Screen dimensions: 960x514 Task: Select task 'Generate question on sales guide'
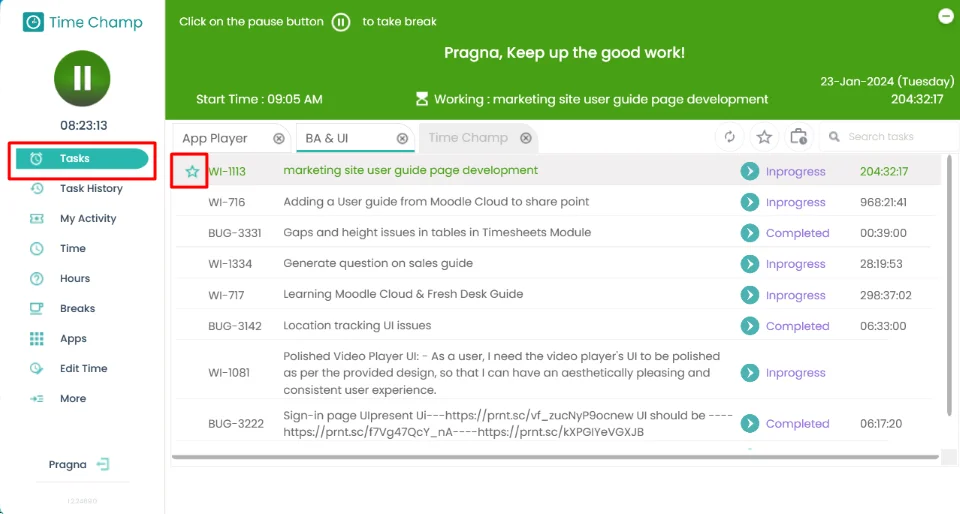[x=378, y=263]
